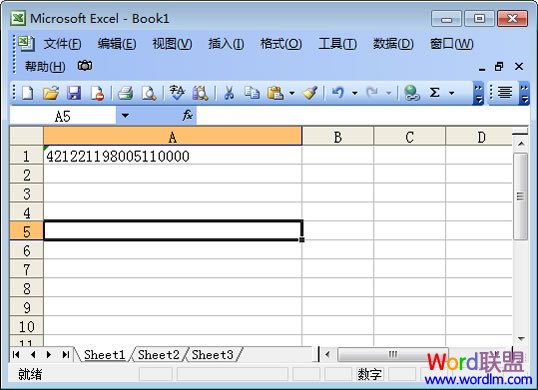Paste with the clipboard icon
Screen dimensions: 538x390
276,93
